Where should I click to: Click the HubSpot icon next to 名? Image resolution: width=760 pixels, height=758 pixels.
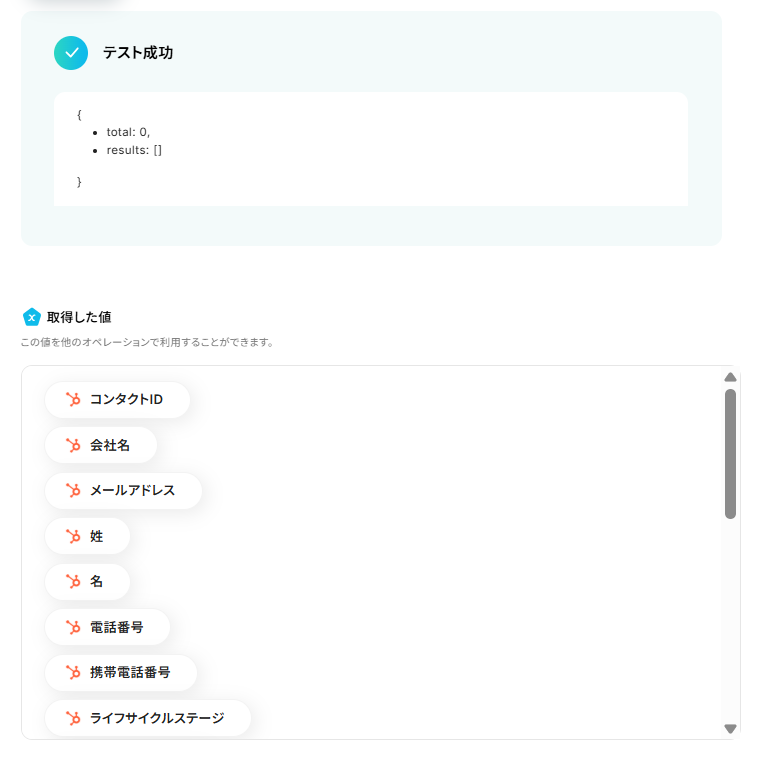(x=73, y=582)
